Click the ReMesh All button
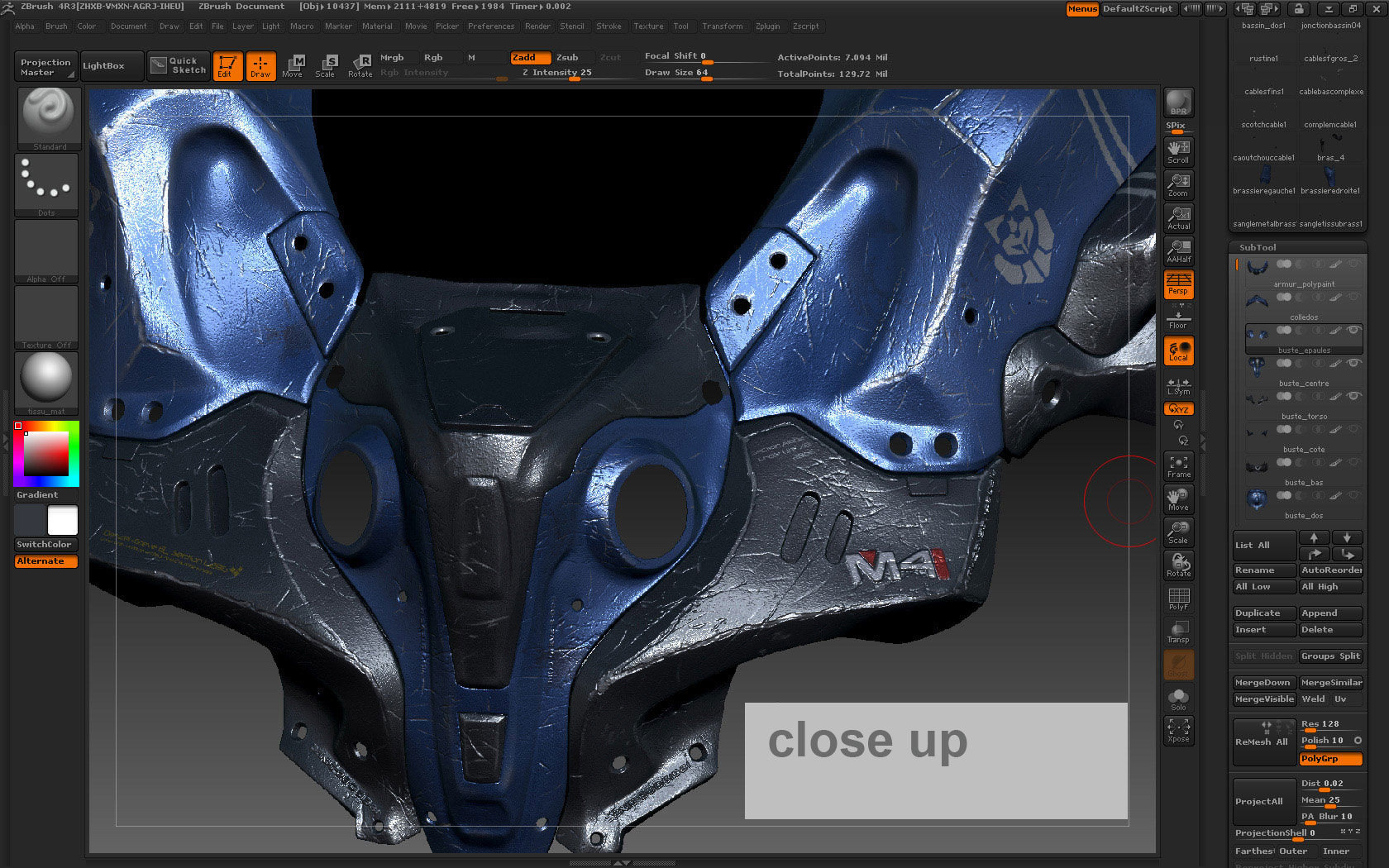Viewport: 1389px width, 868px height. click(x=1264, y=742)
